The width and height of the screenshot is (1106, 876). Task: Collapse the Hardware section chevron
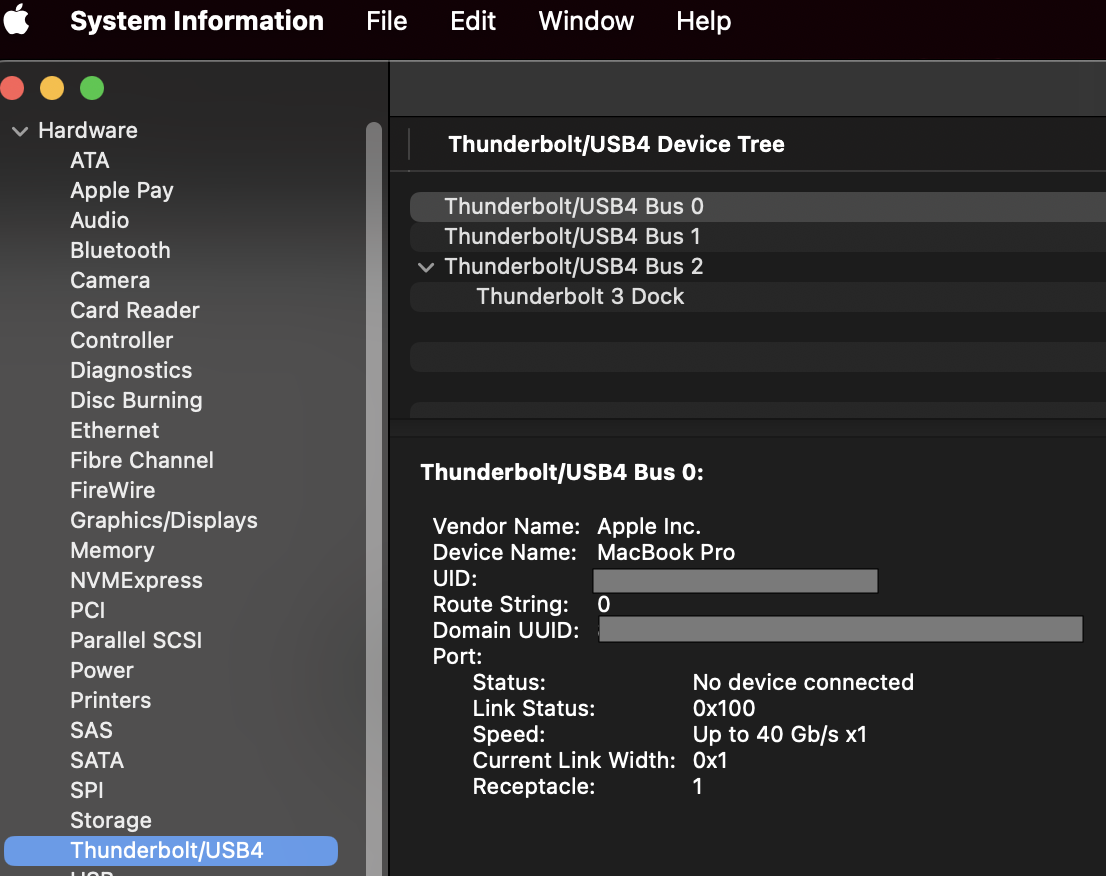[20, 131]
